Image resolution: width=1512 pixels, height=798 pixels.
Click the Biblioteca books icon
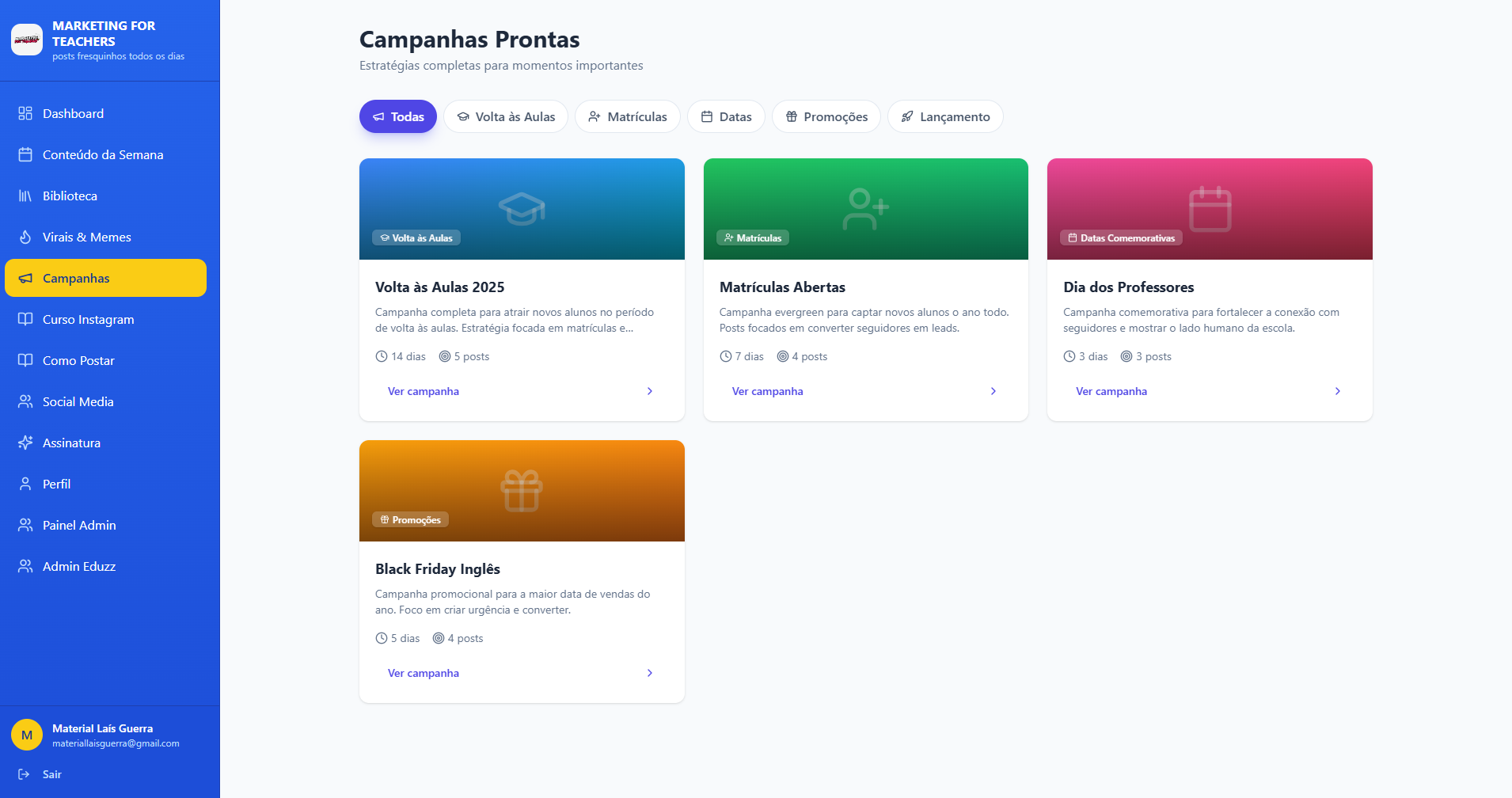click(x=25, y=196)
